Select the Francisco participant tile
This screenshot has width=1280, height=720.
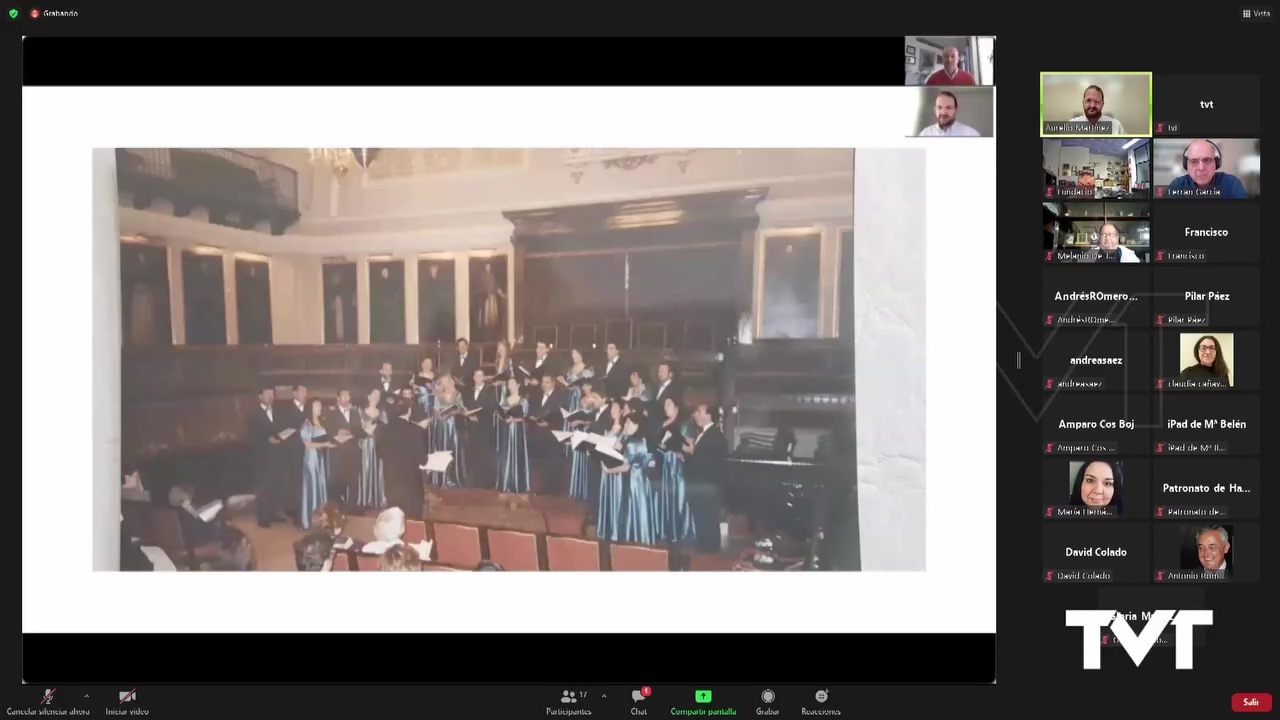[x=1206, y=232]
